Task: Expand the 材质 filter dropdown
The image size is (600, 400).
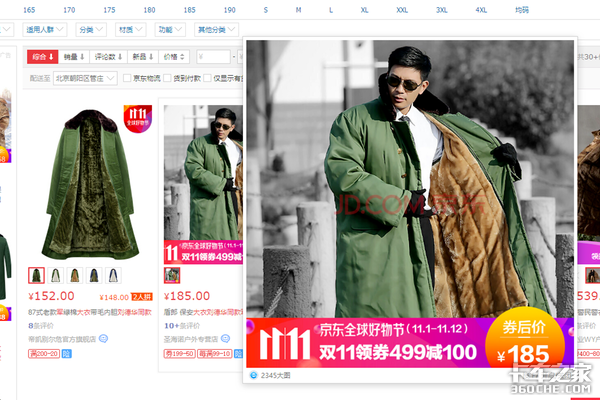Action: [x=130, y=29]
